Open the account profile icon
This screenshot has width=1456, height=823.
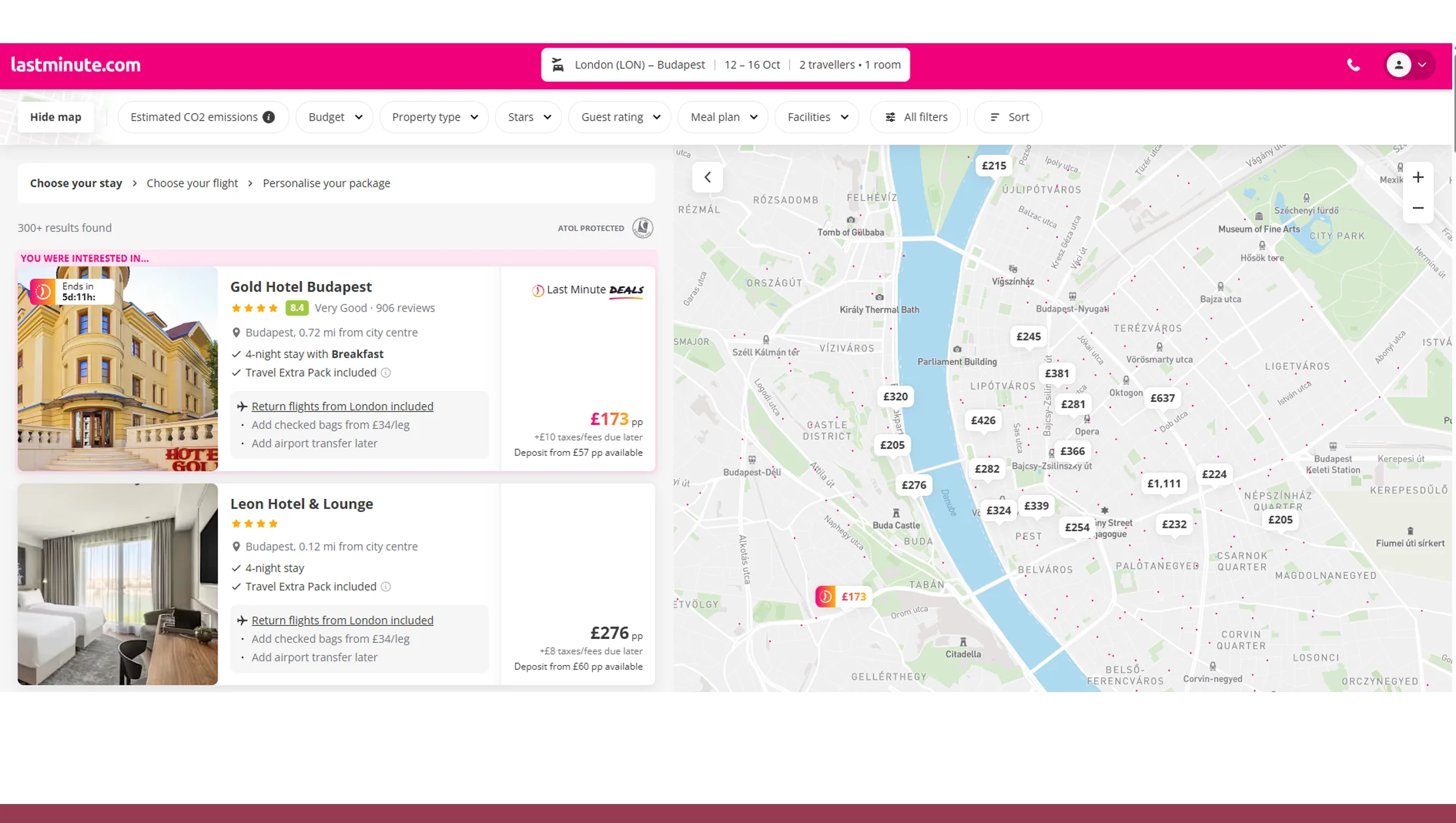click(x=1398, y=65)
